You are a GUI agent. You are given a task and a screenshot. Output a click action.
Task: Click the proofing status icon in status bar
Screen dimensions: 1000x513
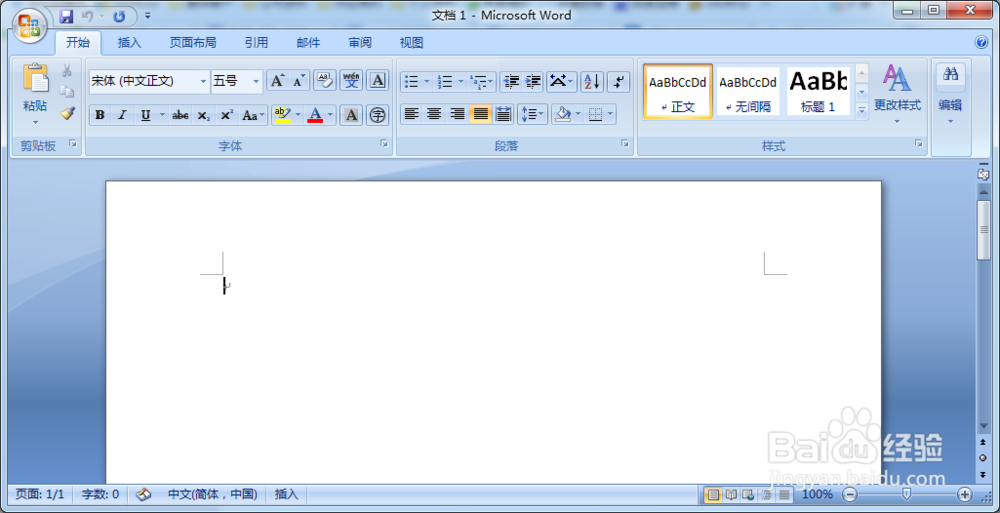[x=144, y=494]
